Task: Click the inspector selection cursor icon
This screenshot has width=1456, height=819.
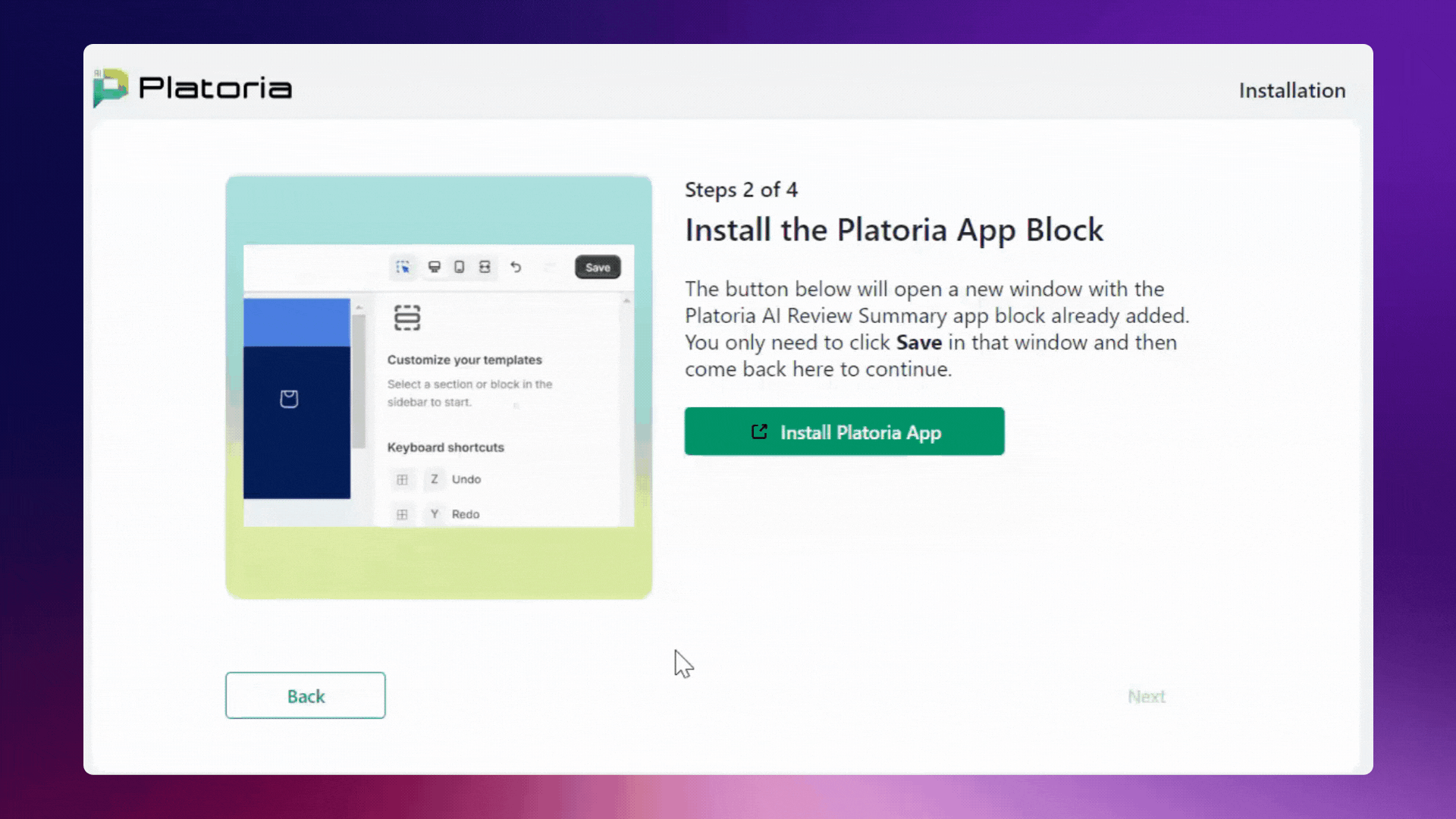Action: (x=403, y=267)
